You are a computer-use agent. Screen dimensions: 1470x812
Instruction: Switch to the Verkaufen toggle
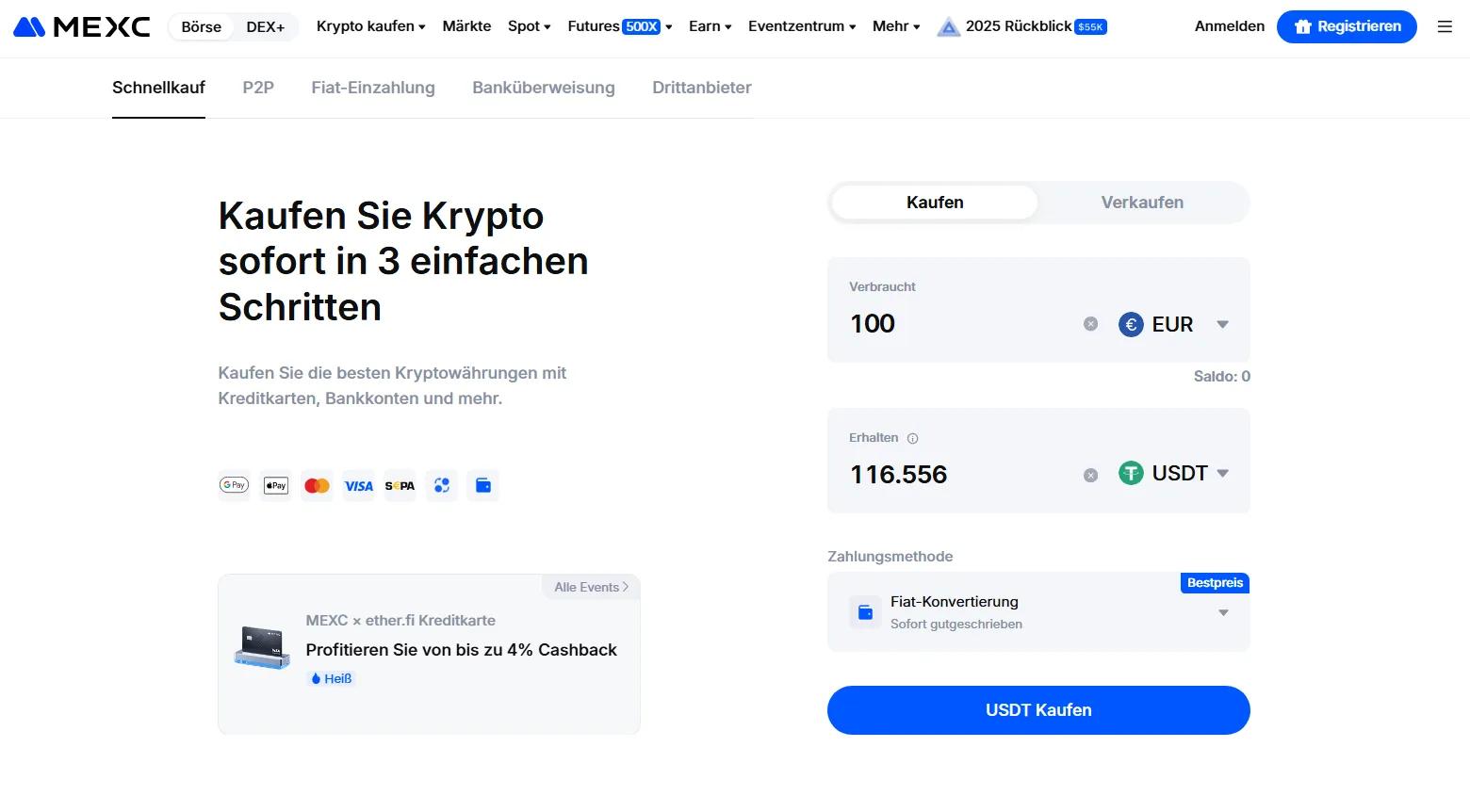point(1142,203)
